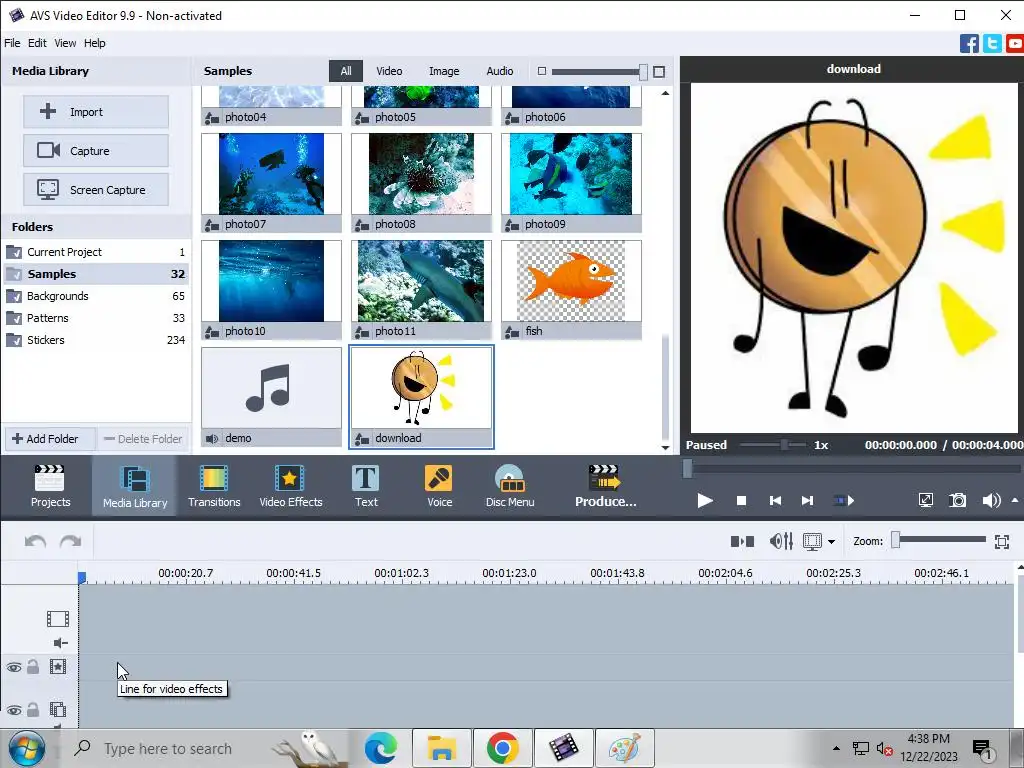Click the Screen Capture button
Screen dimensions: 1024x768
(96, 190)
